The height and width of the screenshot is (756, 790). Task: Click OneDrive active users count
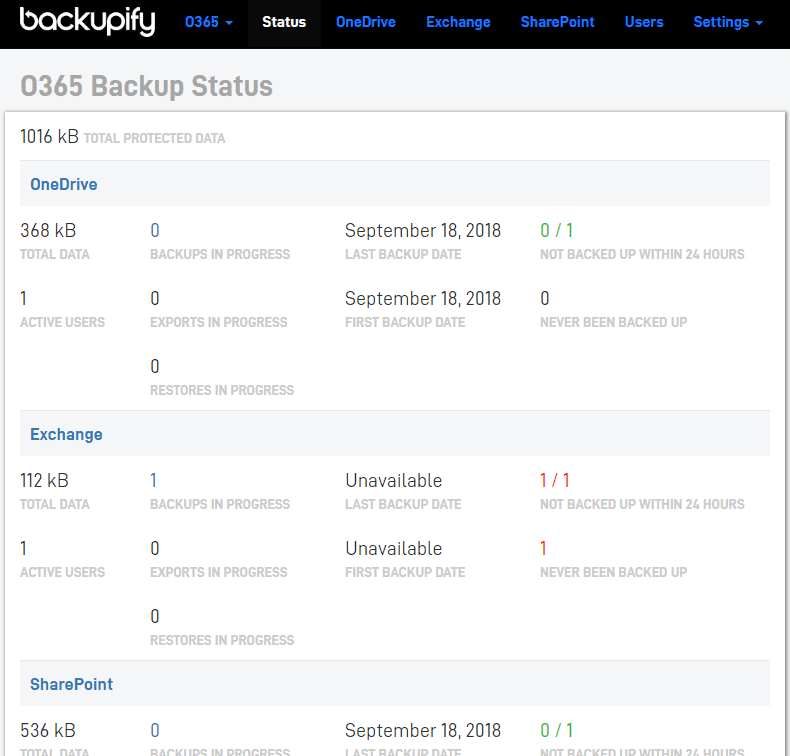(x=23, y=299)
